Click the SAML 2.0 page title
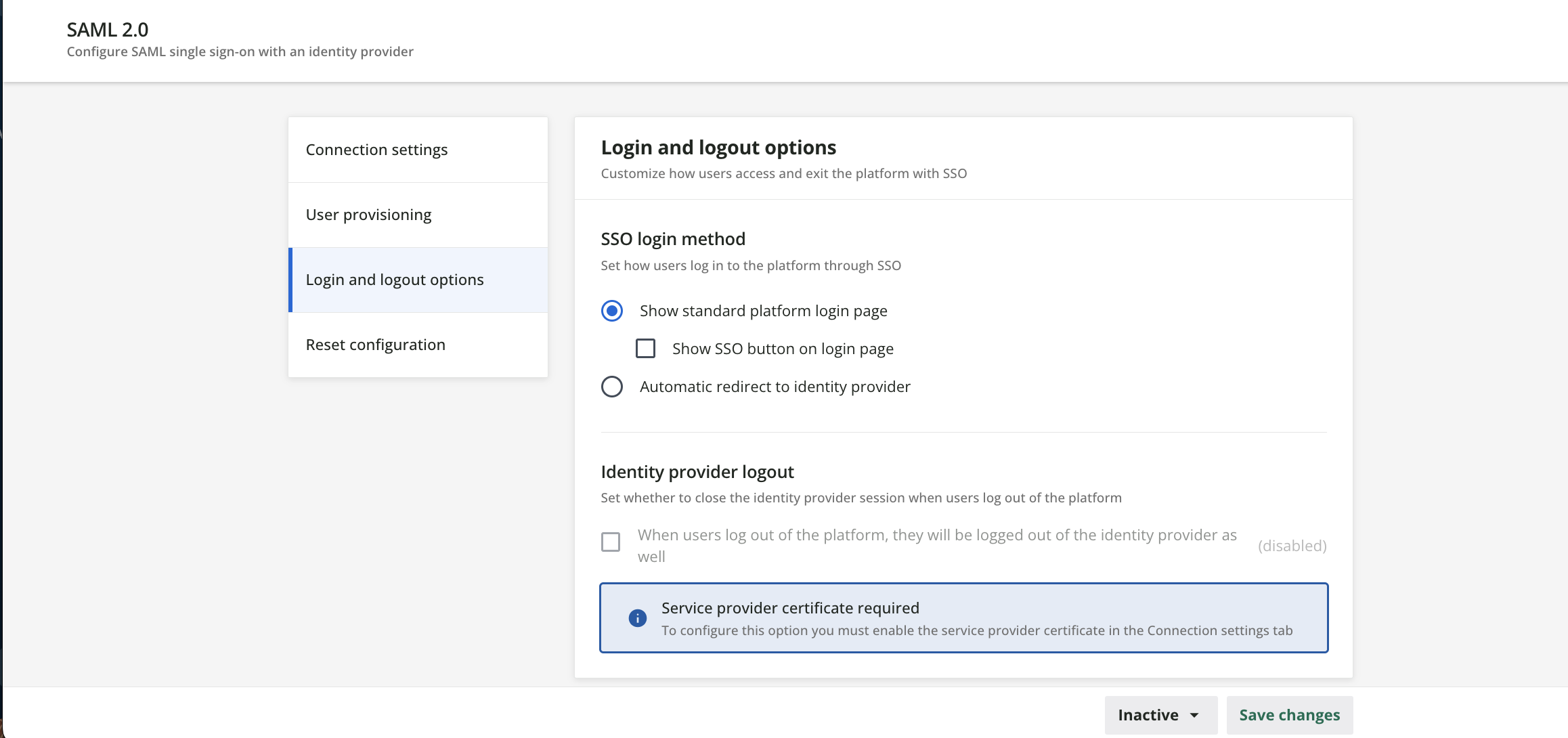The image size is (1568, 738). tap(107, 30)
